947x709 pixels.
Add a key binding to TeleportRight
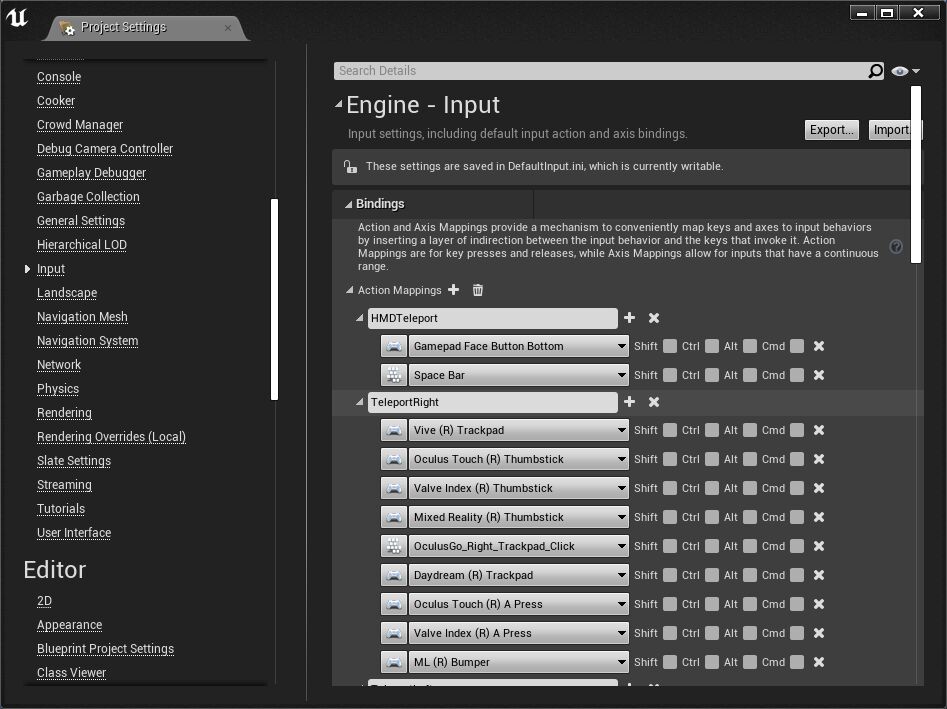[x=629, y=402]
